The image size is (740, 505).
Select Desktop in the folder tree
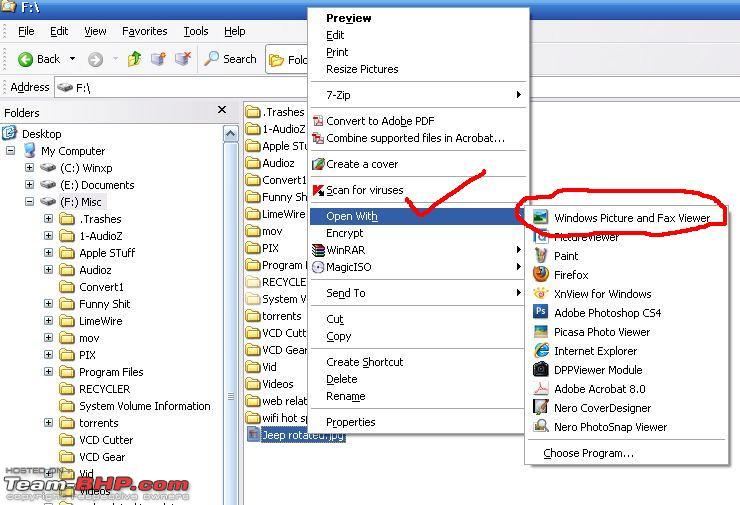[x=42, y=134]
